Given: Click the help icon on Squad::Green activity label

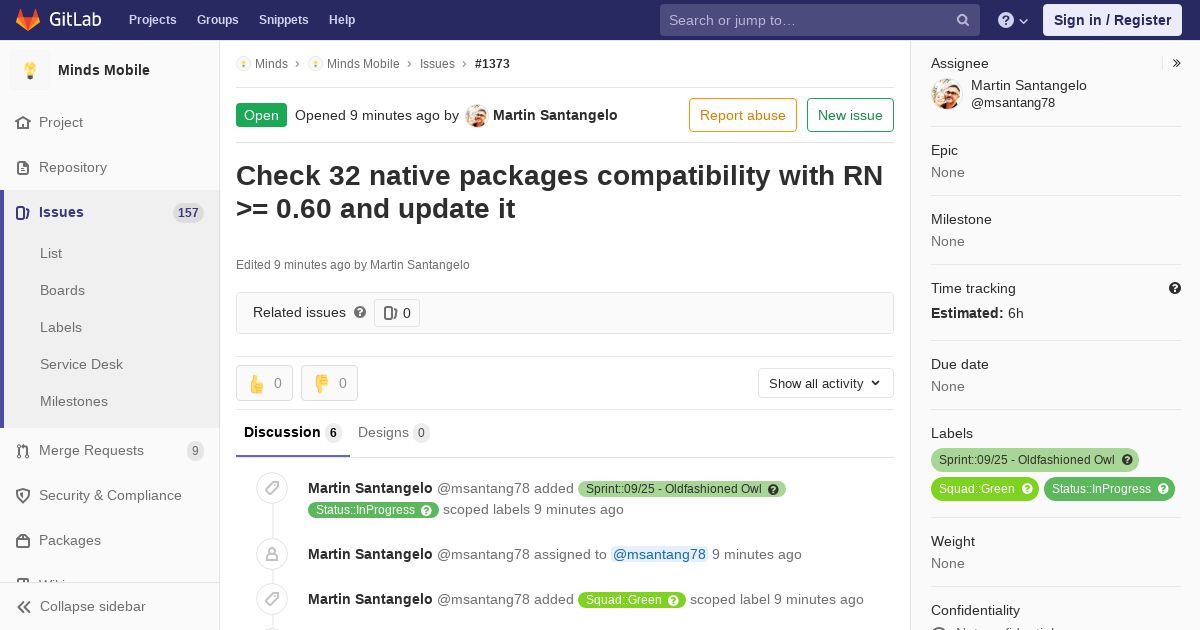Looking at the screenshot, I should (x=673, y=600).
